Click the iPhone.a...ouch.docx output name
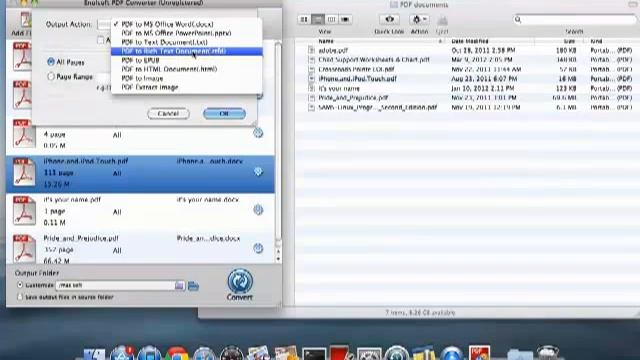The height and width of the screenshot is (360, 640). coord(209,161)
